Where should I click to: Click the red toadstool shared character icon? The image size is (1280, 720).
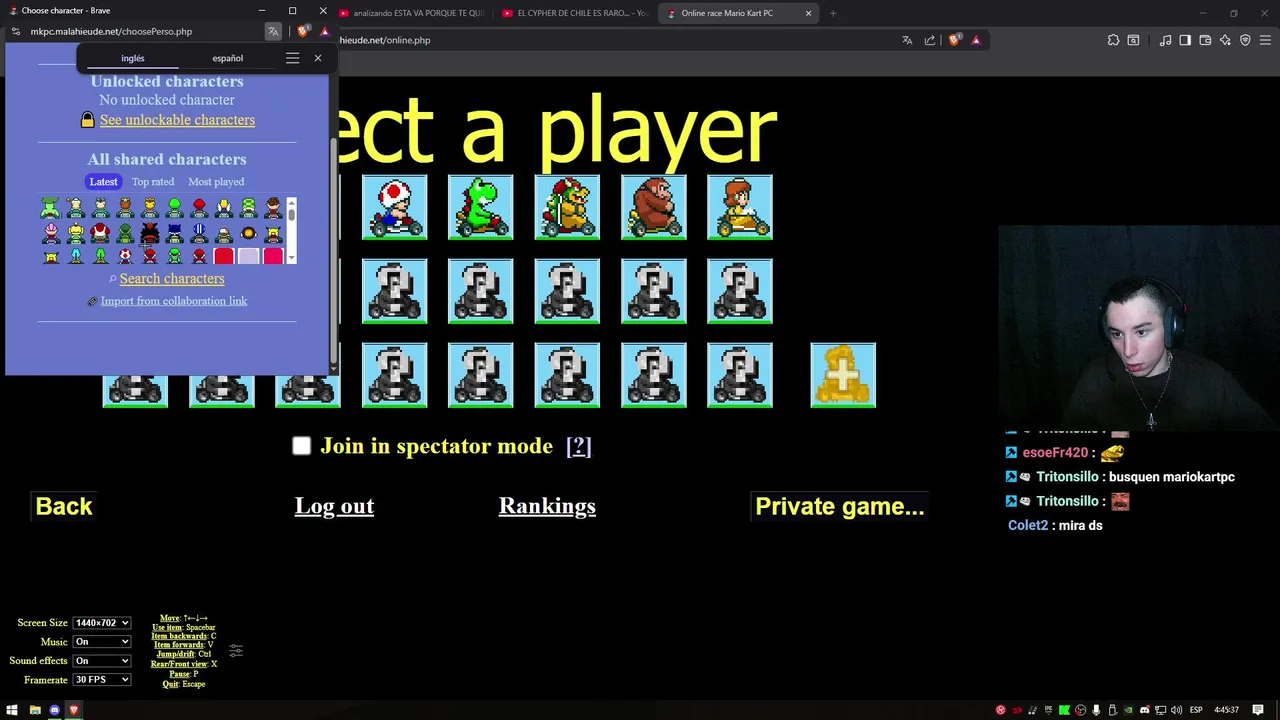click(x=100, y=233)
